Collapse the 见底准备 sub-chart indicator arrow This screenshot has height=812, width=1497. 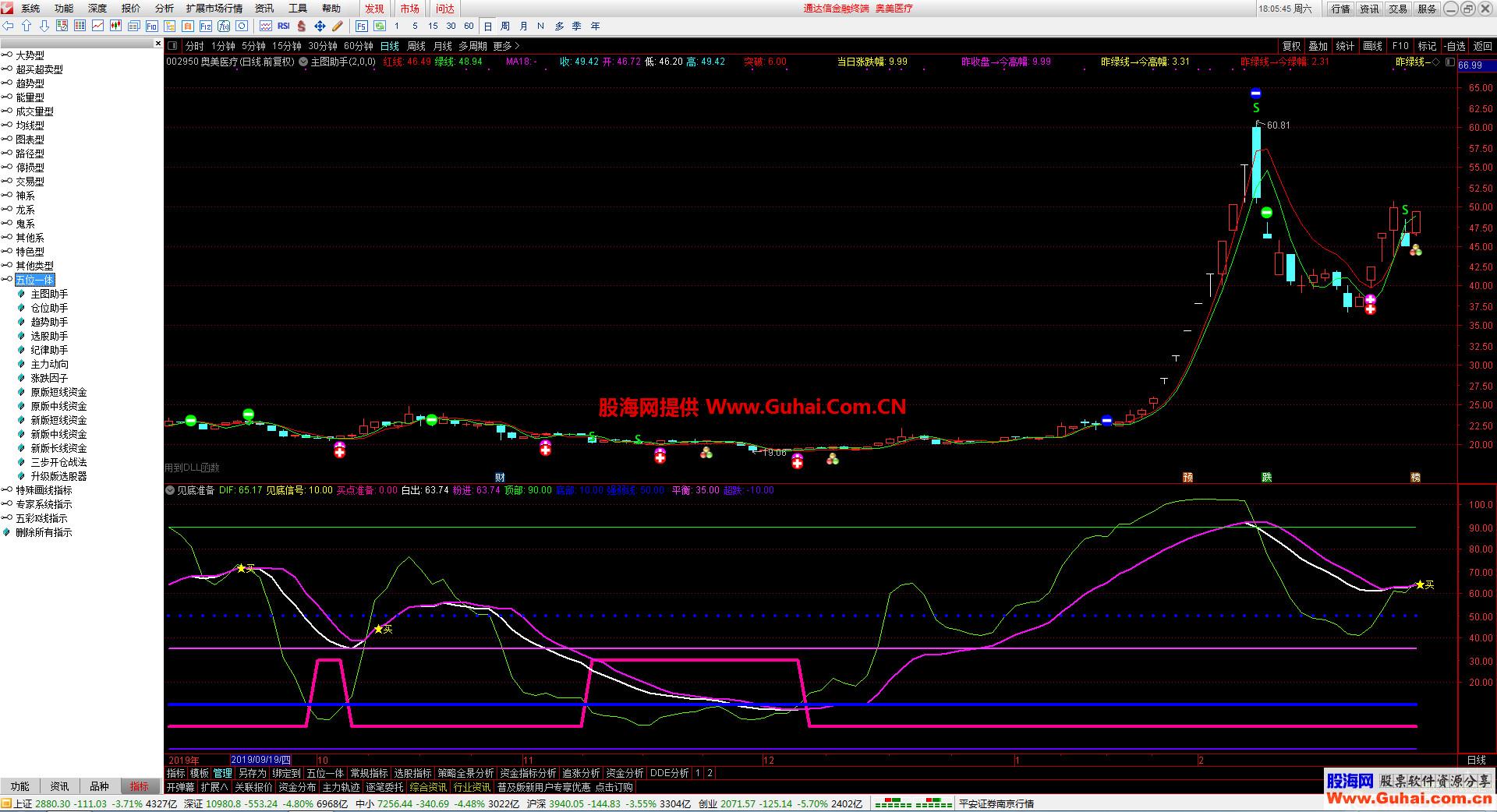171,490
